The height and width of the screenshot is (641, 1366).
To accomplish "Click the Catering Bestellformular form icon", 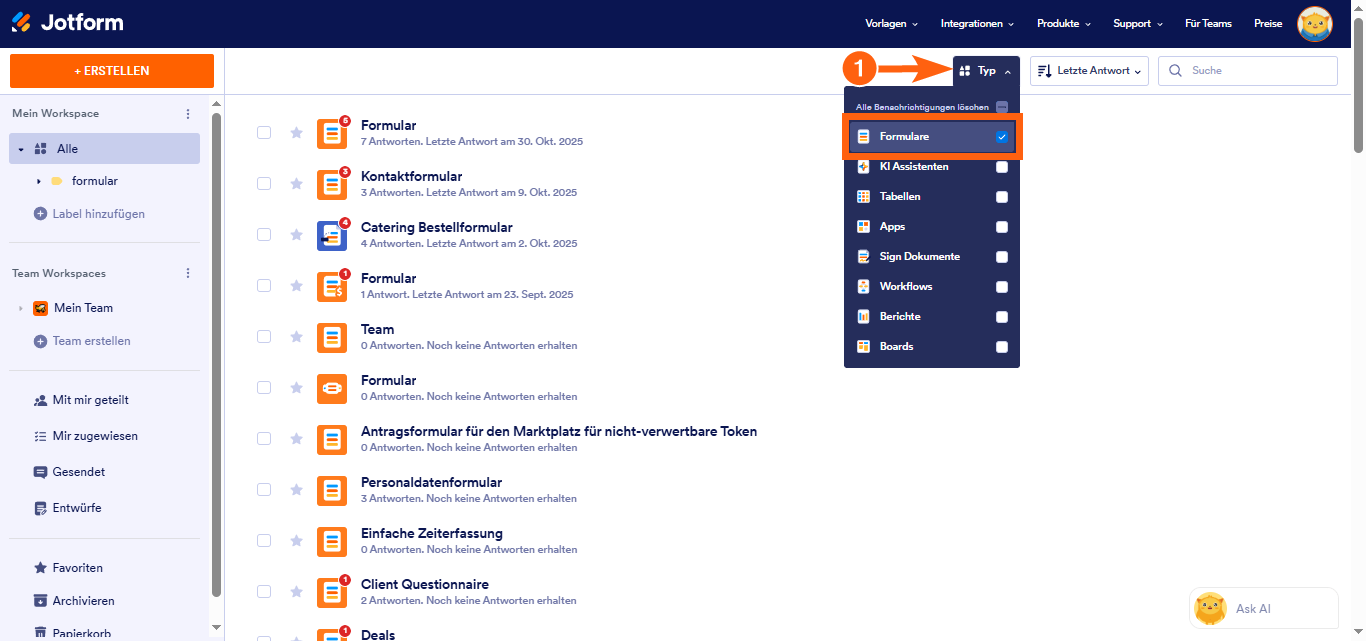I will click(332, 235).
